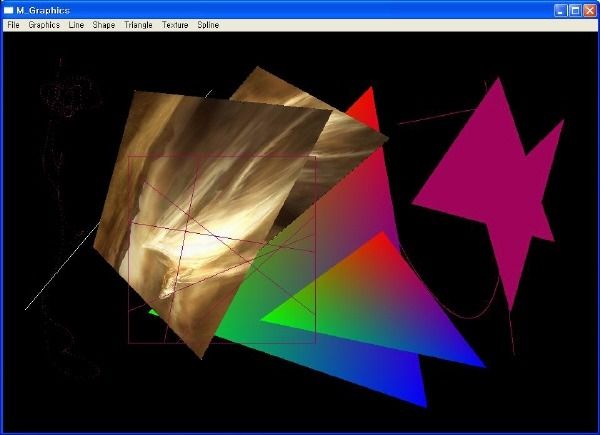Open the Triangle menu
This screenshot has width=600, height=435.
(138, 25)
